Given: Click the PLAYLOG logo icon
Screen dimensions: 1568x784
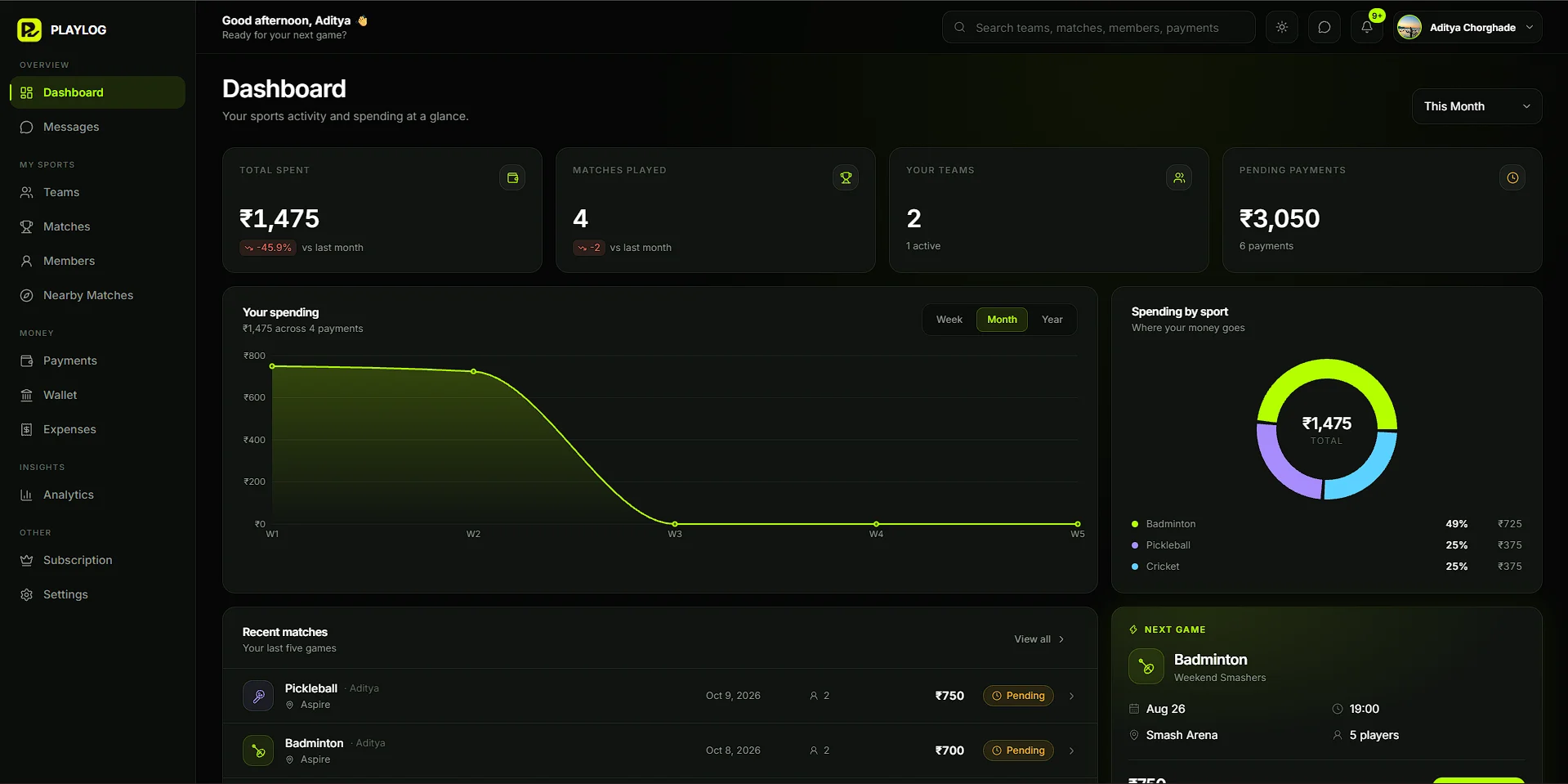Looking at the screenshot, I should 29,29.
